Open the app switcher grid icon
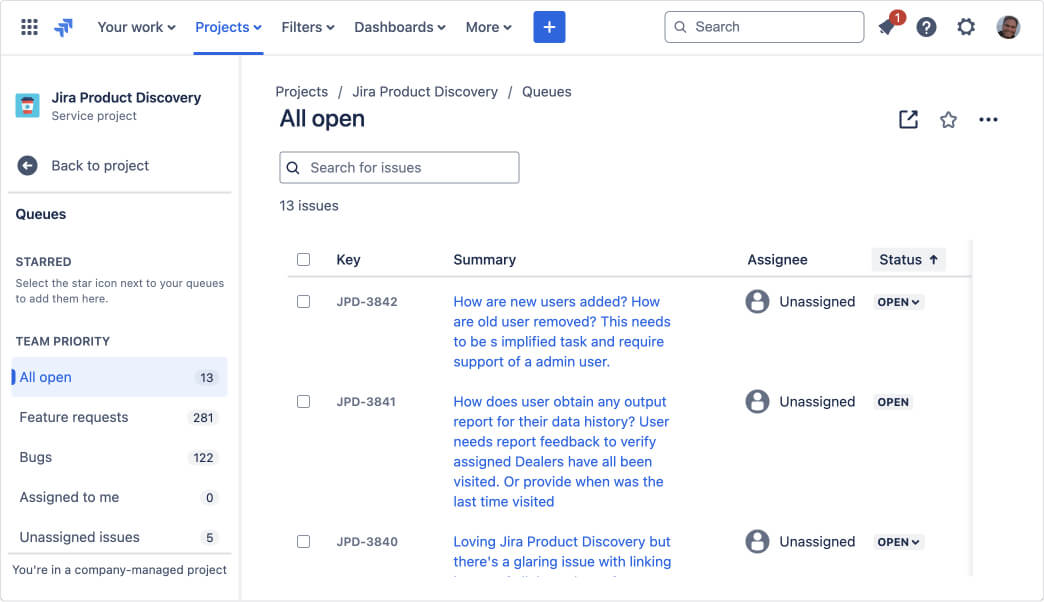 pos(30,27)
